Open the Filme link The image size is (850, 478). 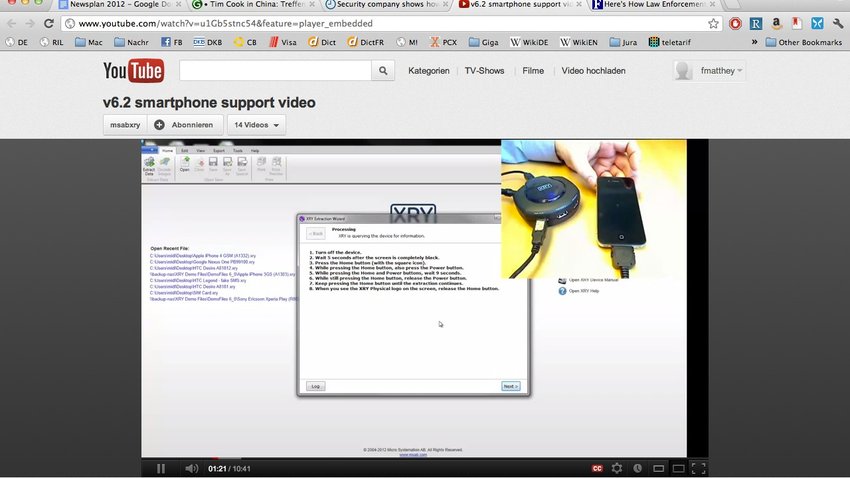533,71
